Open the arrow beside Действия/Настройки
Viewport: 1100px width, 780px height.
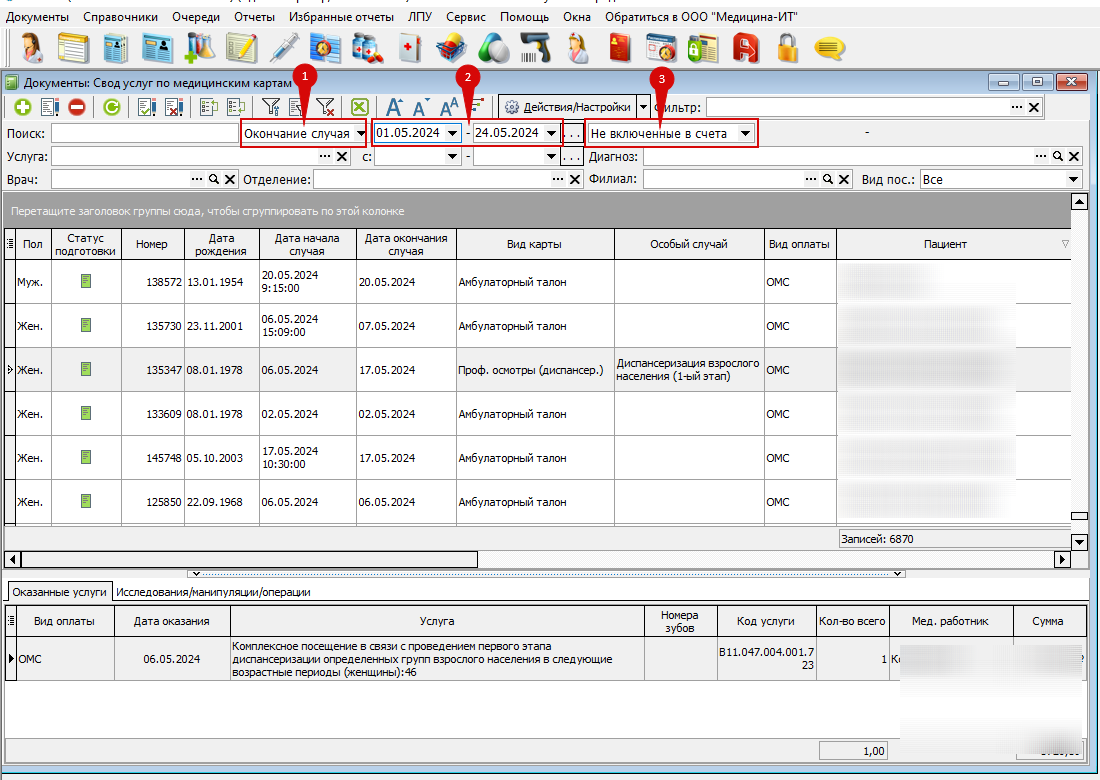point(643,107)
